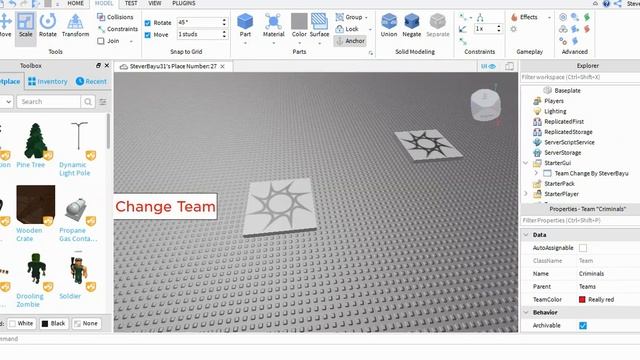Collapse the StarterGui tree node
640x360 pixels.
(526, 163)
